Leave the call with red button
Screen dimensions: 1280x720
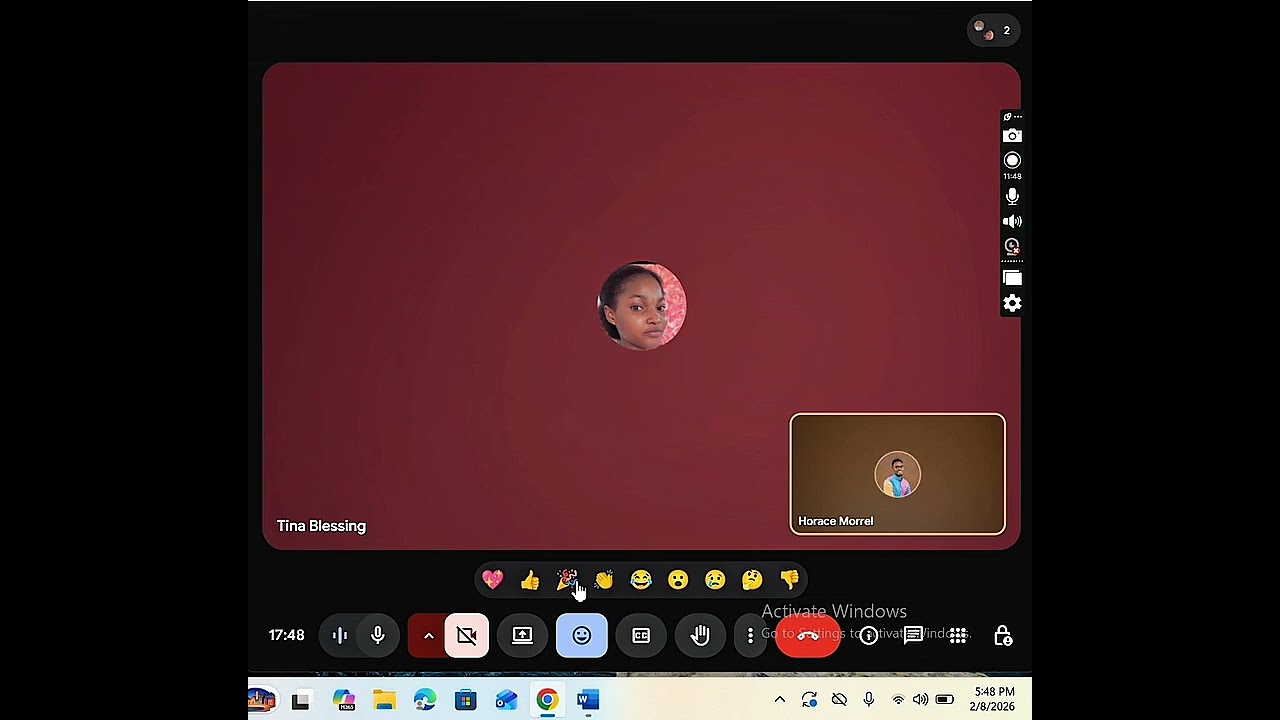(808, 635)
